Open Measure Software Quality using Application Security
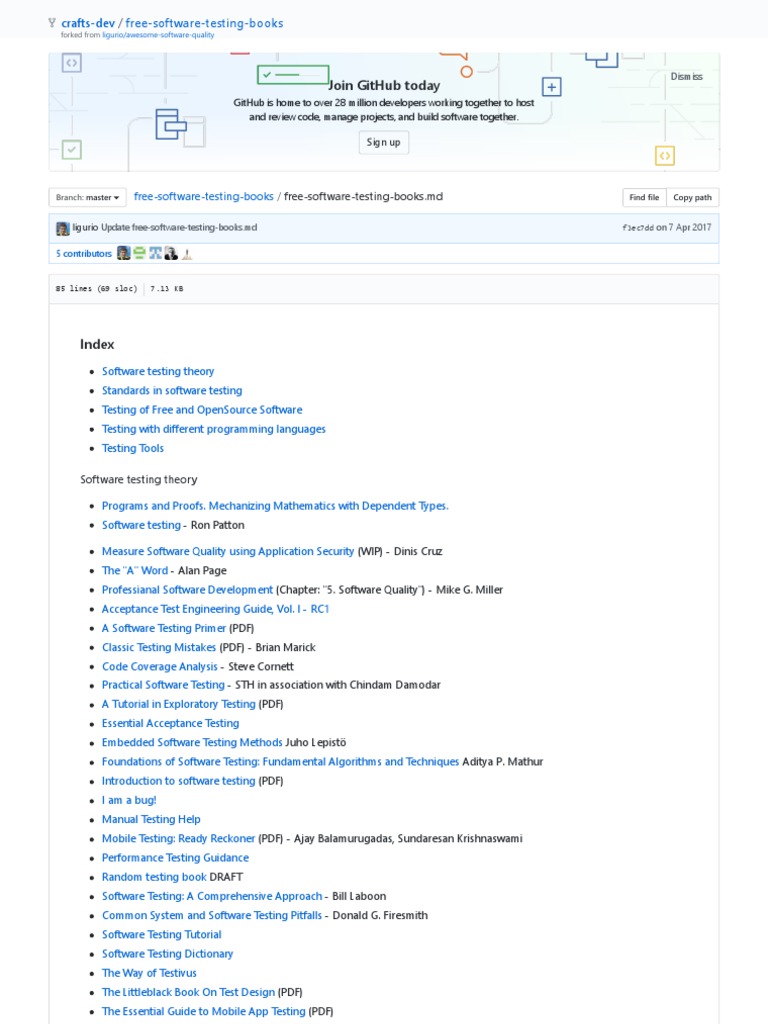Screen dimensions: 768x1024 228,551
